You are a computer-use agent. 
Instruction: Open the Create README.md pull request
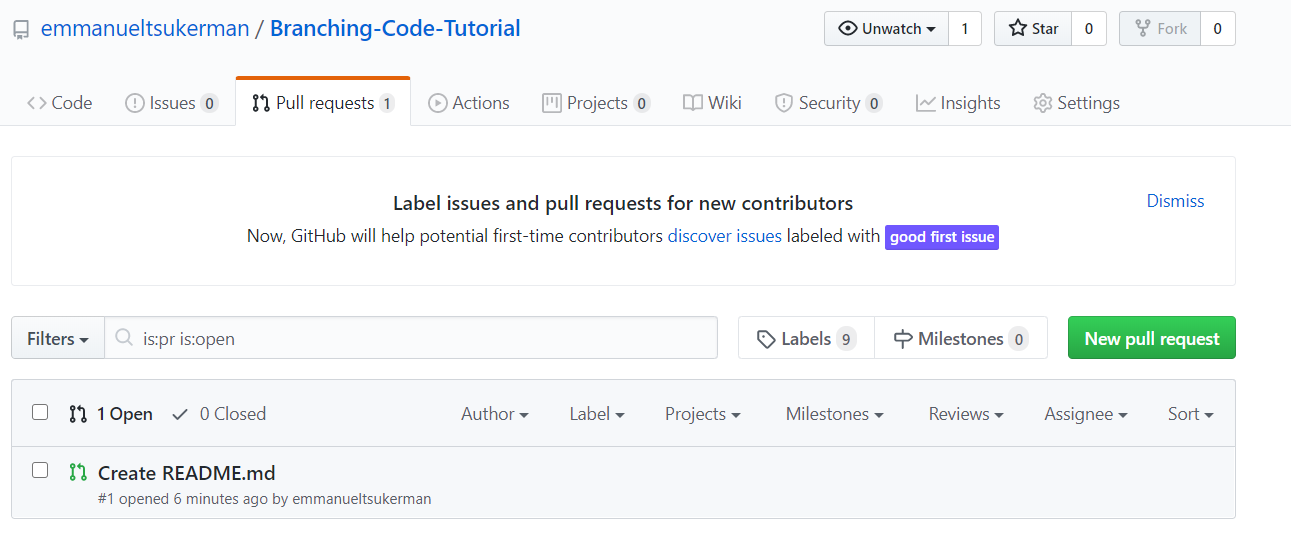[x=186, y=473]
